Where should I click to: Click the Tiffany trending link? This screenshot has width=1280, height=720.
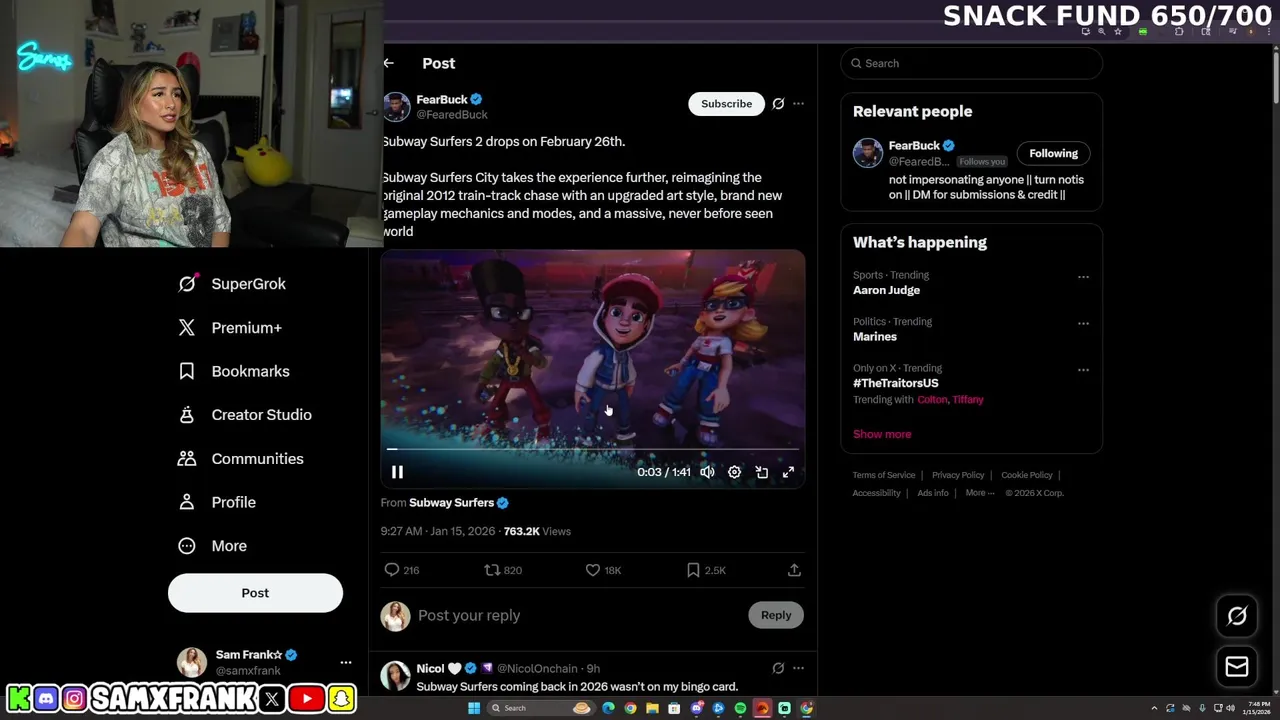pos(968,400)
